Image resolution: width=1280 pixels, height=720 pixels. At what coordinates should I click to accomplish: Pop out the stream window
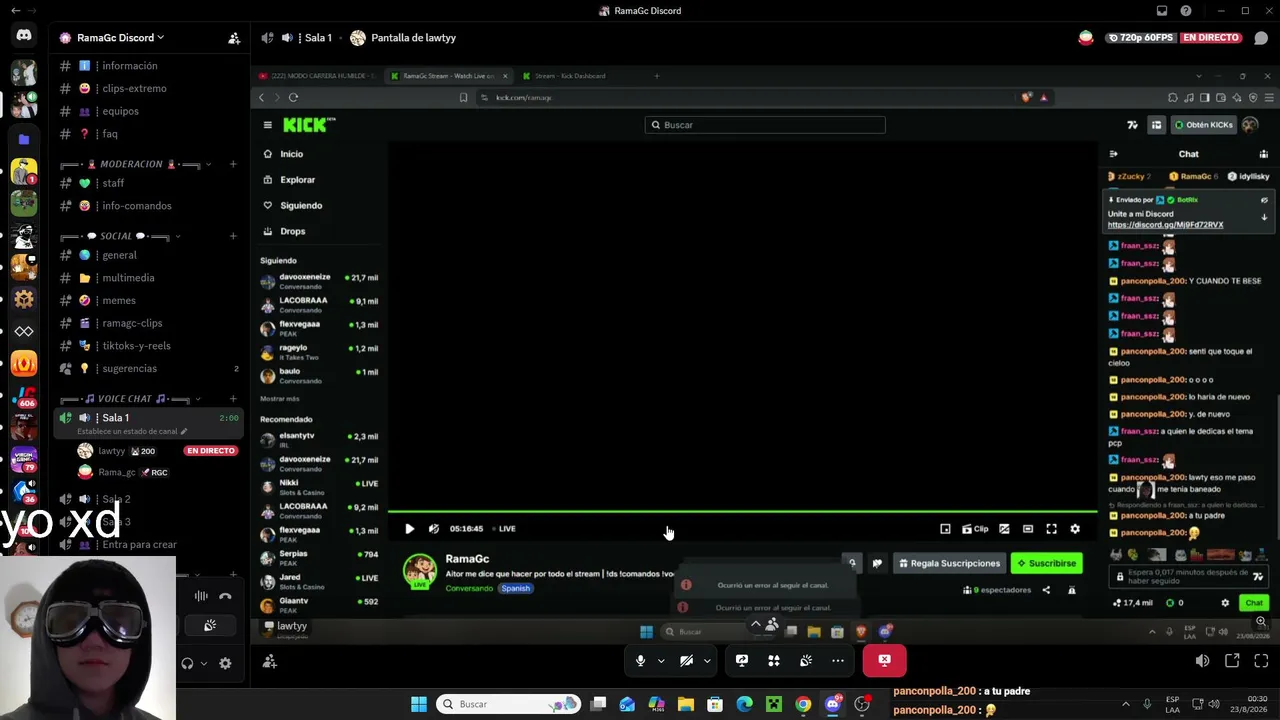pos(1232,661)
